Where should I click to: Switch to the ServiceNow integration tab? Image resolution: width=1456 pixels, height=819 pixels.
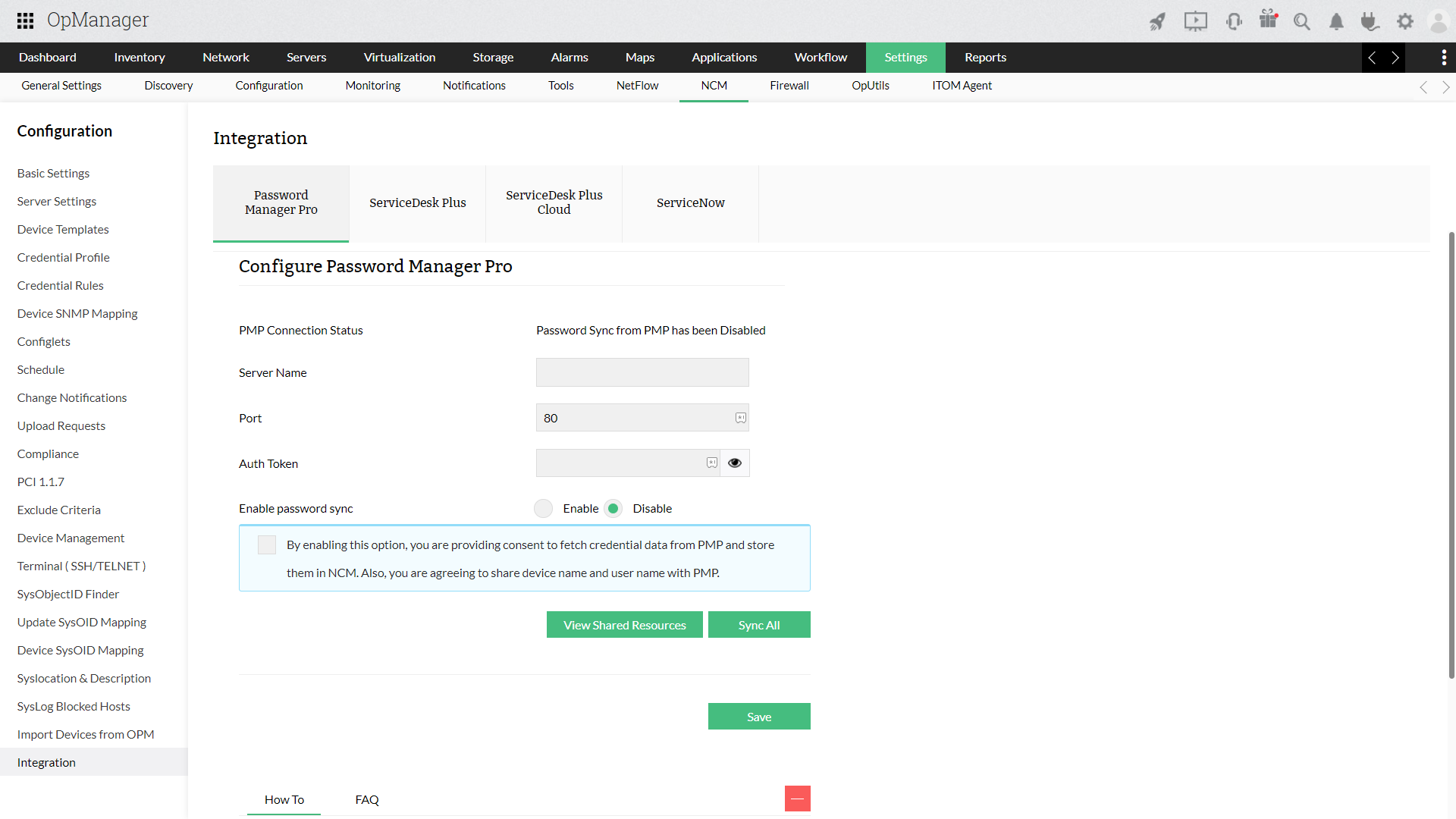click(690, 203)
